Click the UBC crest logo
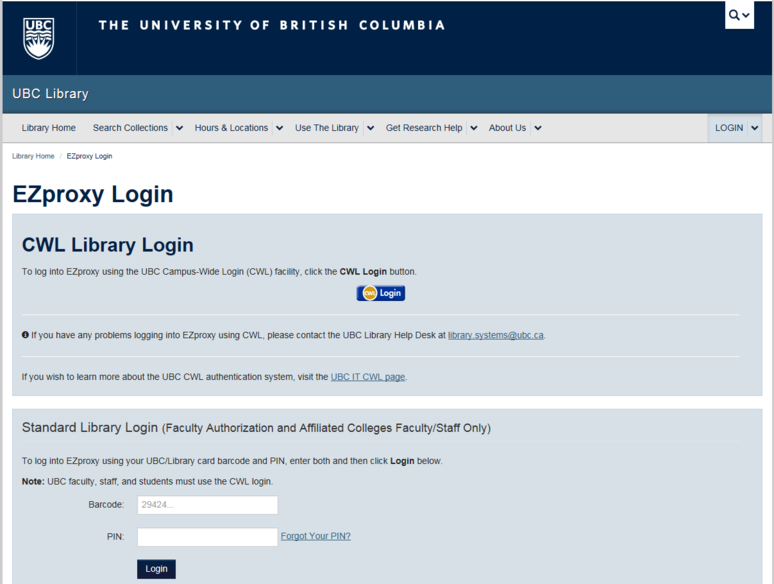This screenshot has height=584, width=774. [38, 37]
